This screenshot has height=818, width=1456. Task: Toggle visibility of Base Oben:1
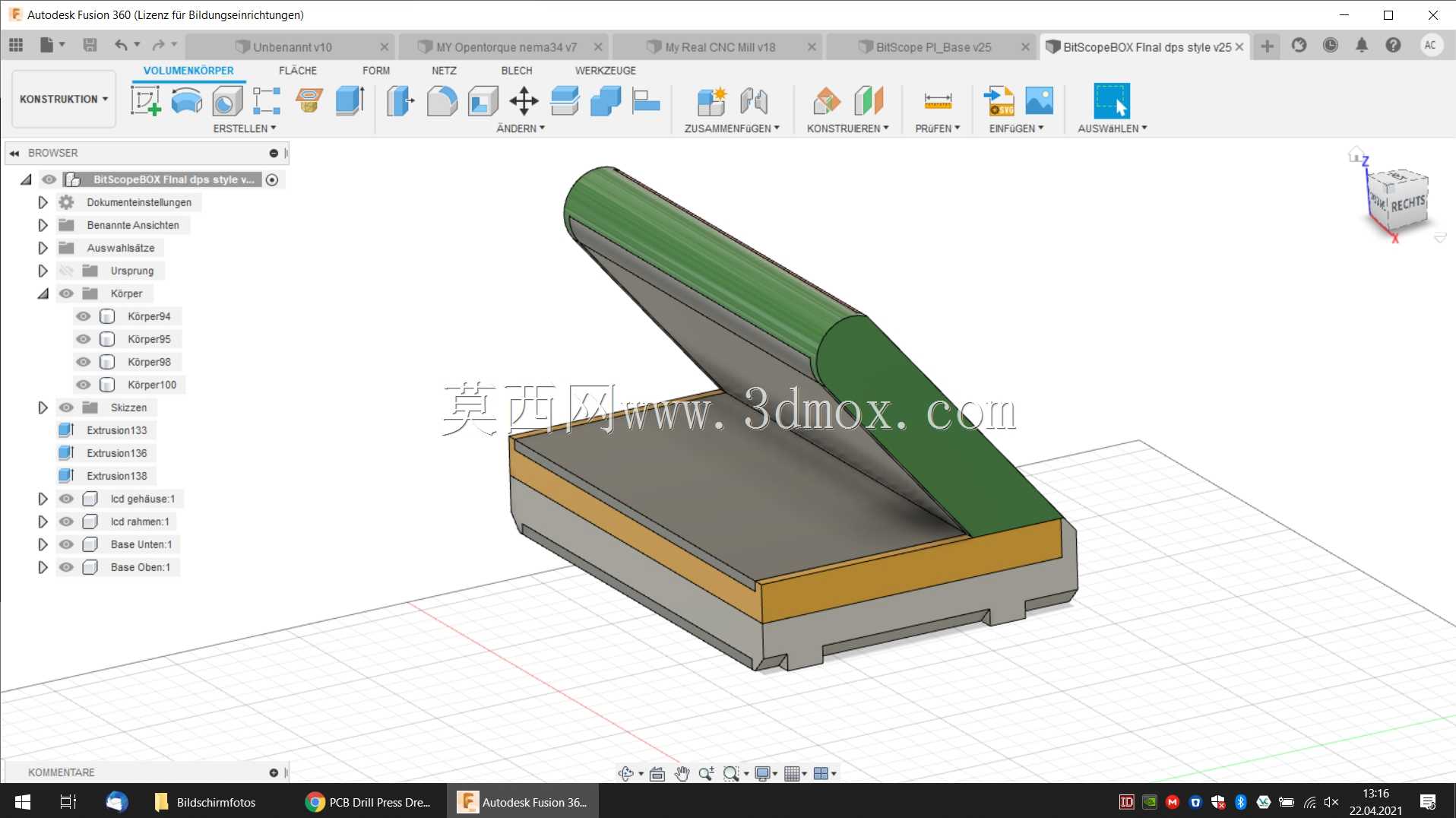(67, 567)
